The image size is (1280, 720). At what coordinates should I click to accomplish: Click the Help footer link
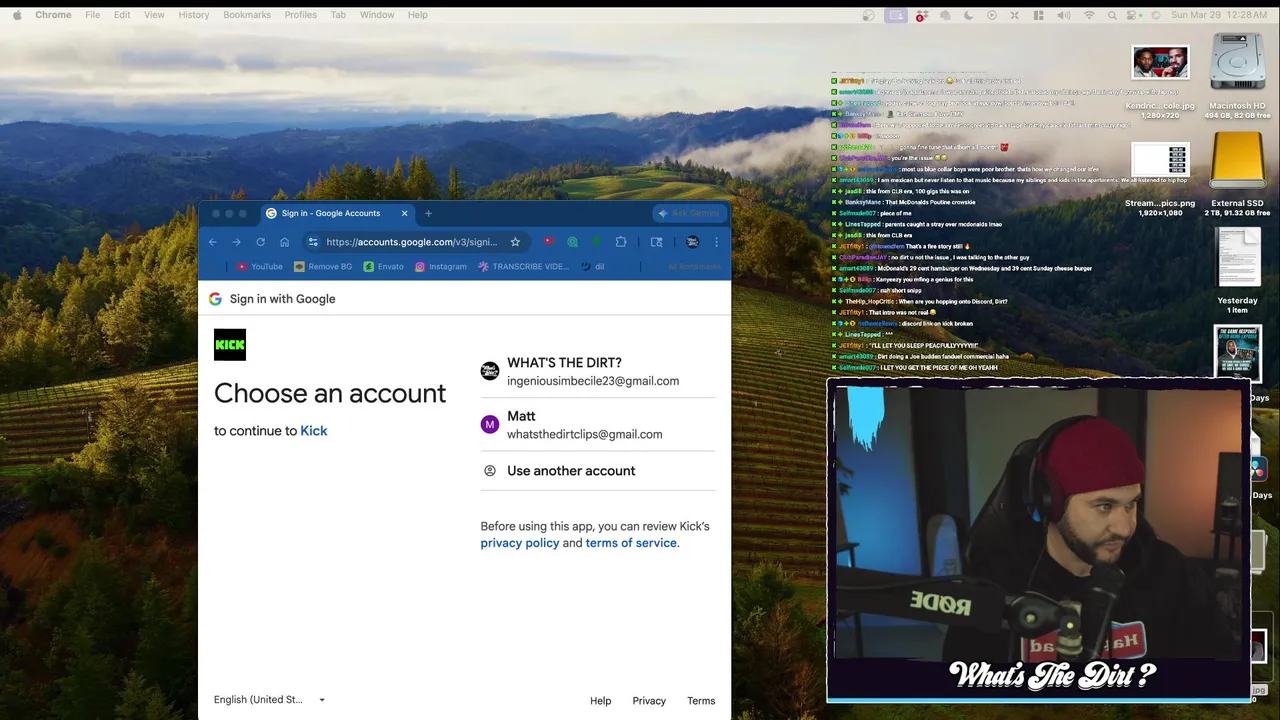[600, 701]
